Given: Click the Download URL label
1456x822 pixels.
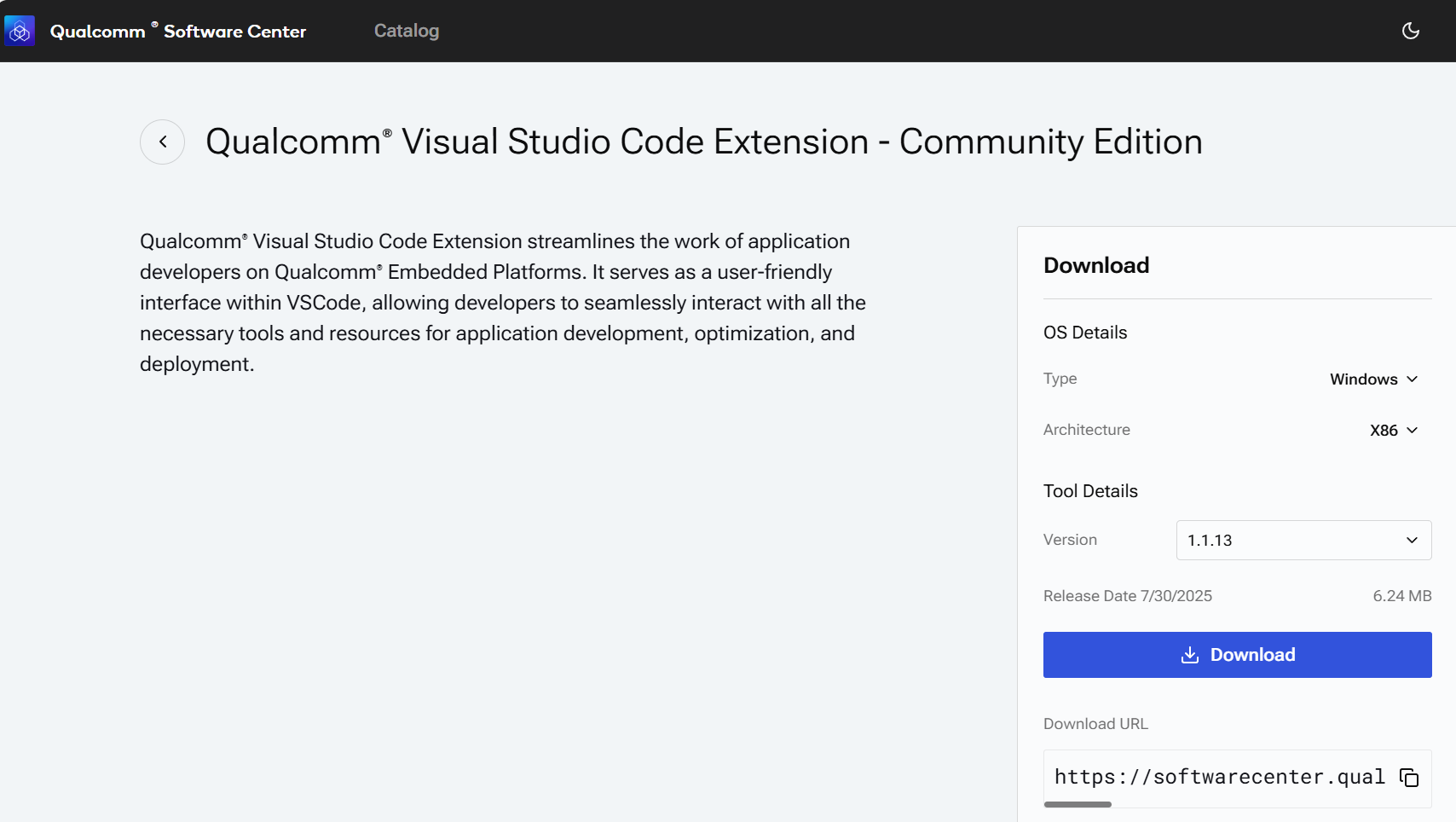Looking at the screenshot, I should [x=1095, y=724].
